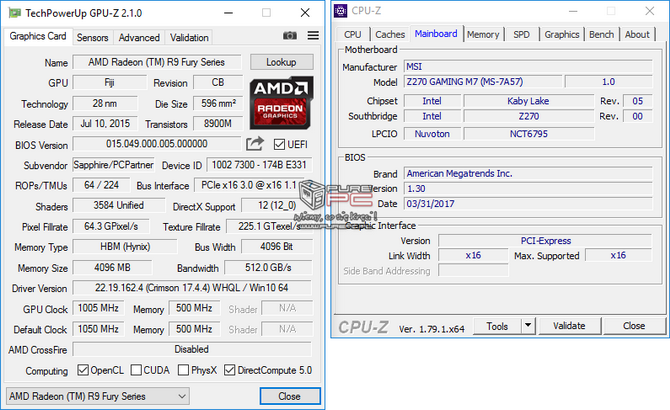Screen dimensions: 670x410
Task: Click the GPU Clock 1005 MHz field
Action: (x=98, y=308)
